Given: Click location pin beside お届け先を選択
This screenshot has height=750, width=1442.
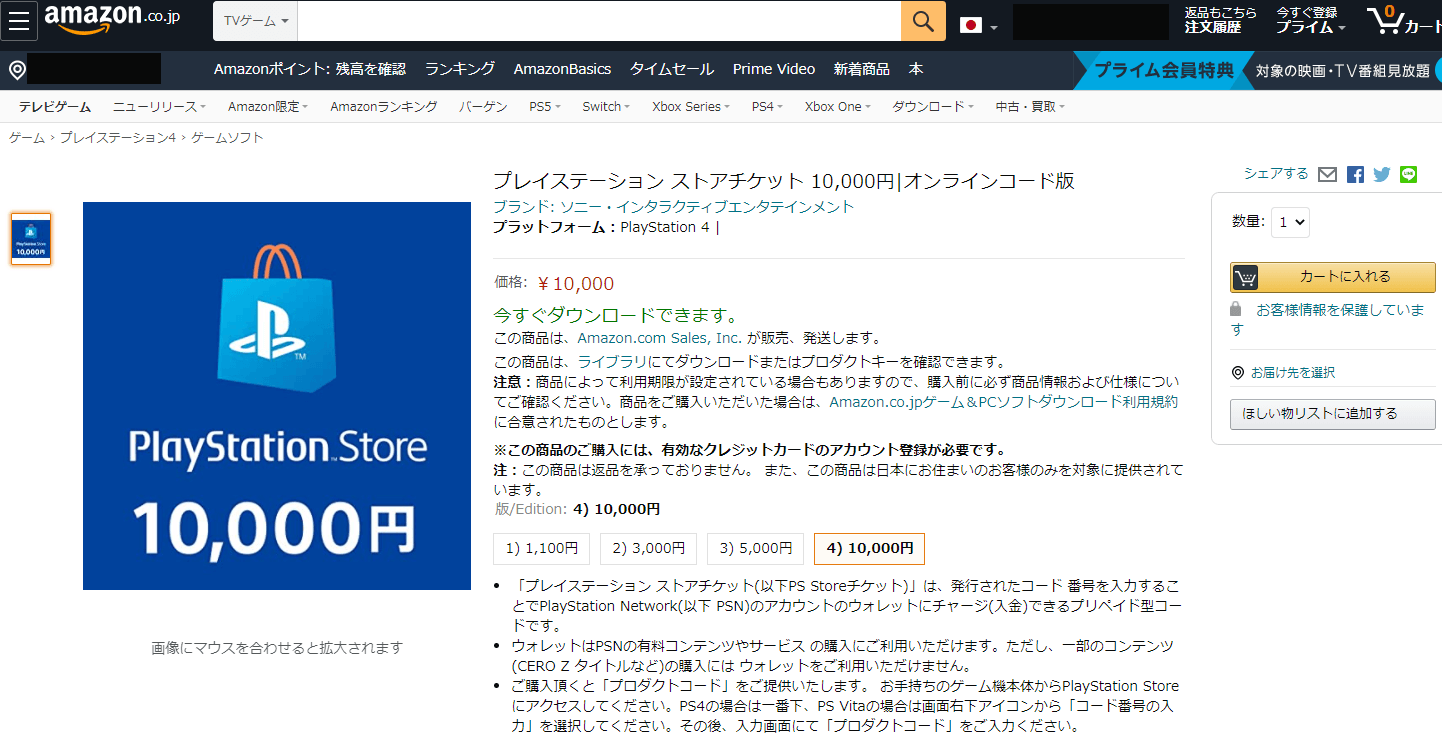Looking at the screenshot, I should tap(1238, 373).
